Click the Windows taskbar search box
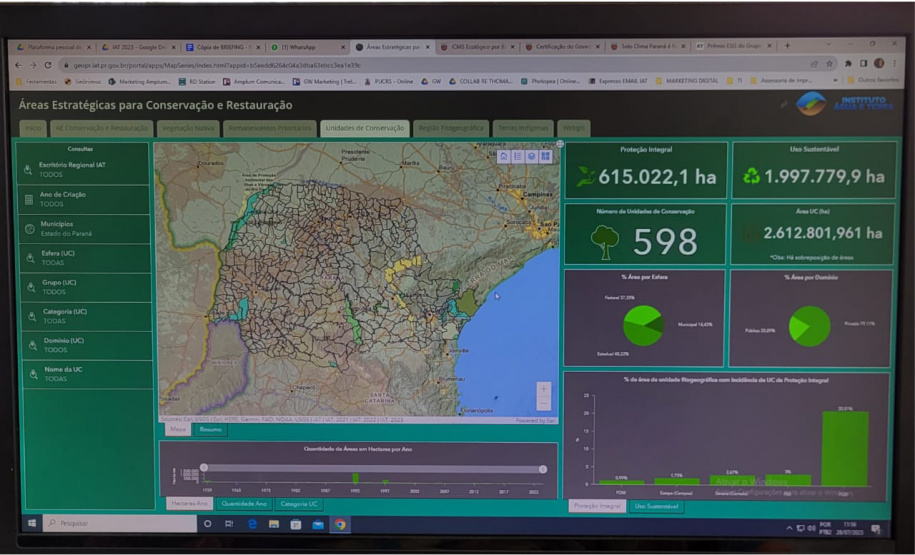915x555 pixels. pos(112,523)
